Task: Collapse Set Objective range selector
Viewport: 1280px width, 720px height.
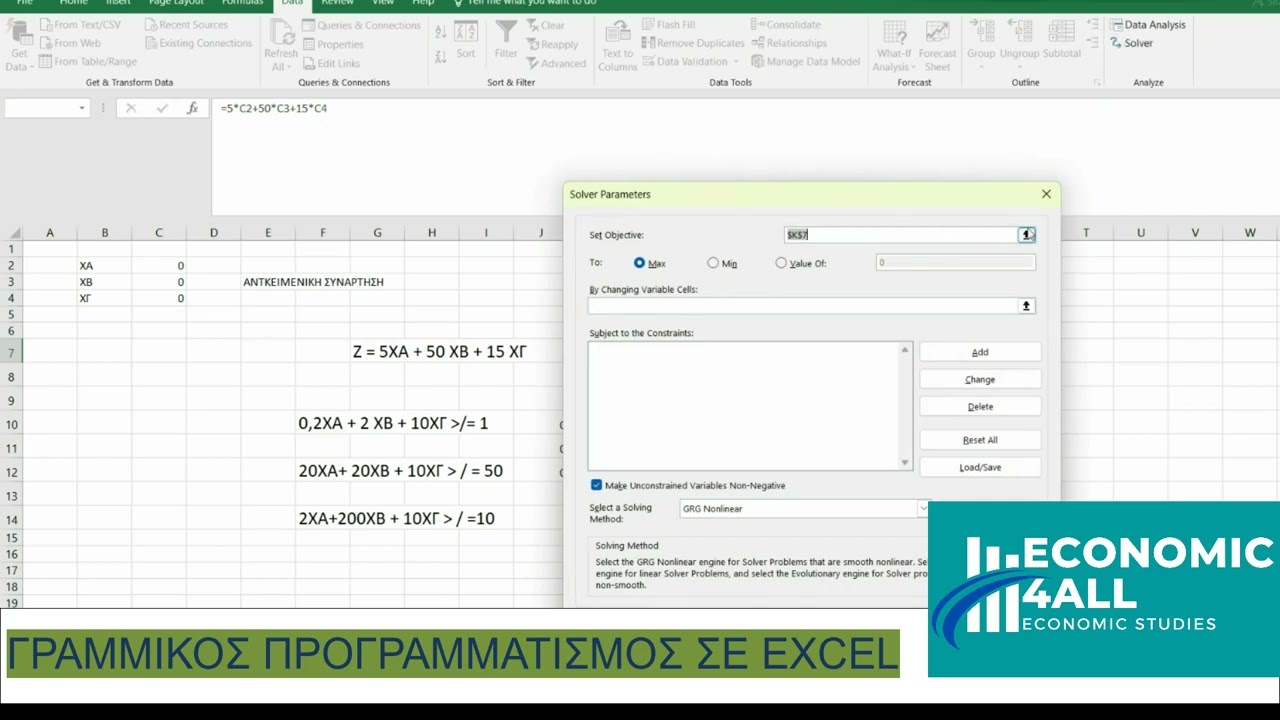Action: coord(1026,235)
